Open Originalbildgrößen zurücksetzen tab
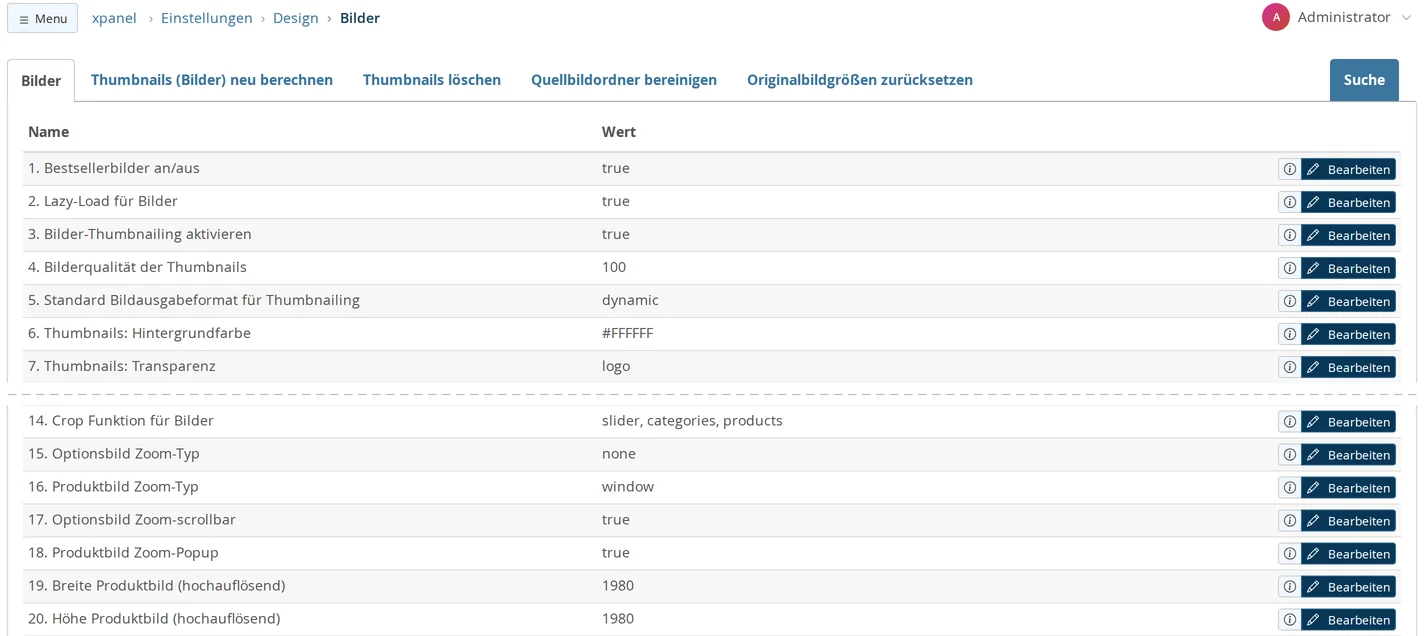The image size is (1424, 636). [x=860, y=80]
